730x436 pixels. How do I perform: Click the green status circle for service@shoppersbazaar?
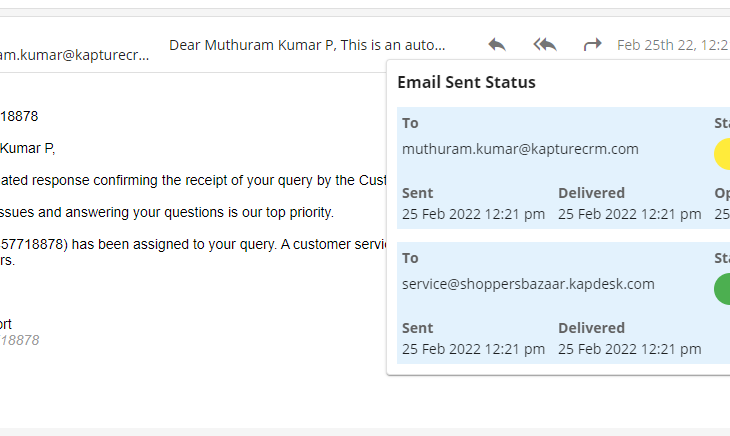point(722,289)
